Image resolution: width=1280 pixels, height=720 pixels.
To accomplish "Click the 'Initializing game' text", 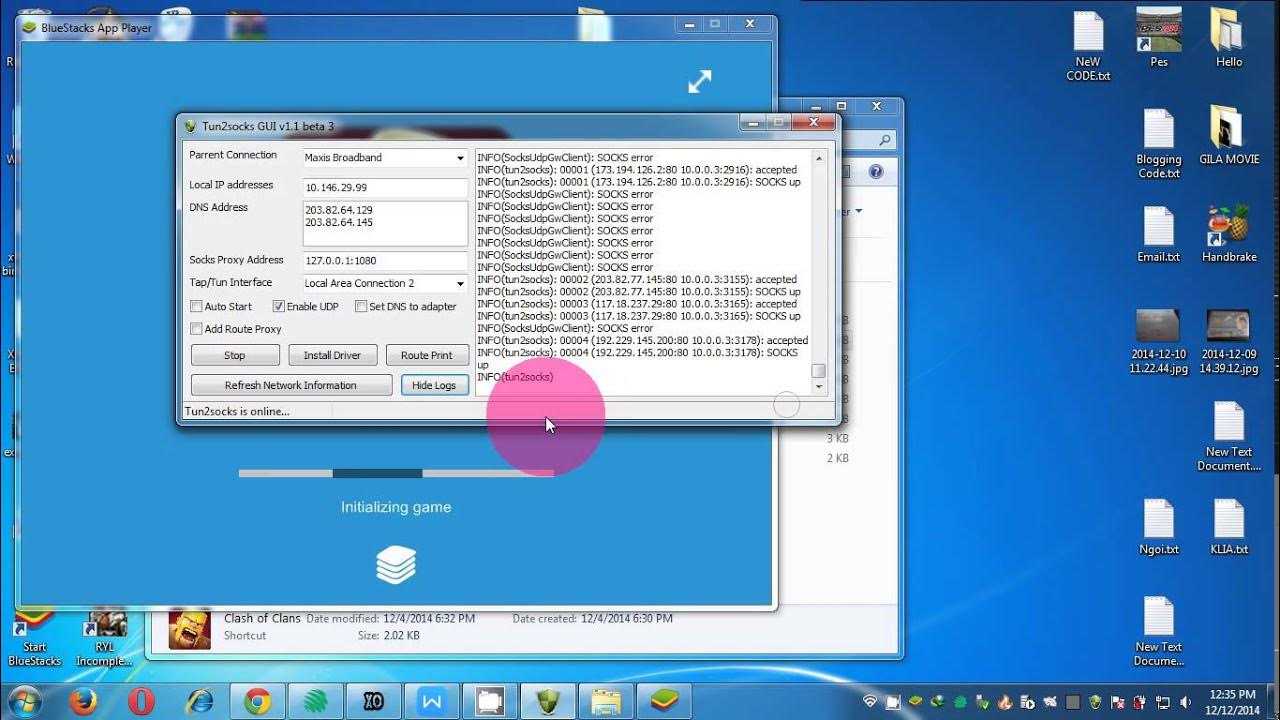I will (x=396, y=507).
